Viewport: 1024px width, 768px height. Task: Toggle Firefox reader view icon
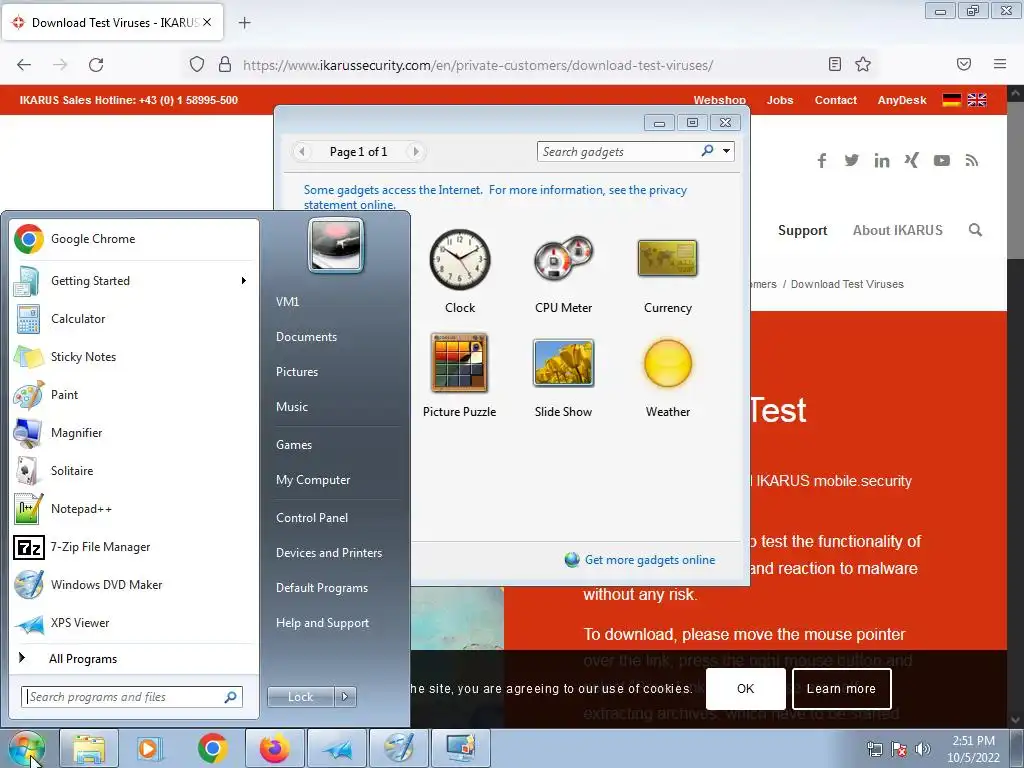[x=835, y=64]
